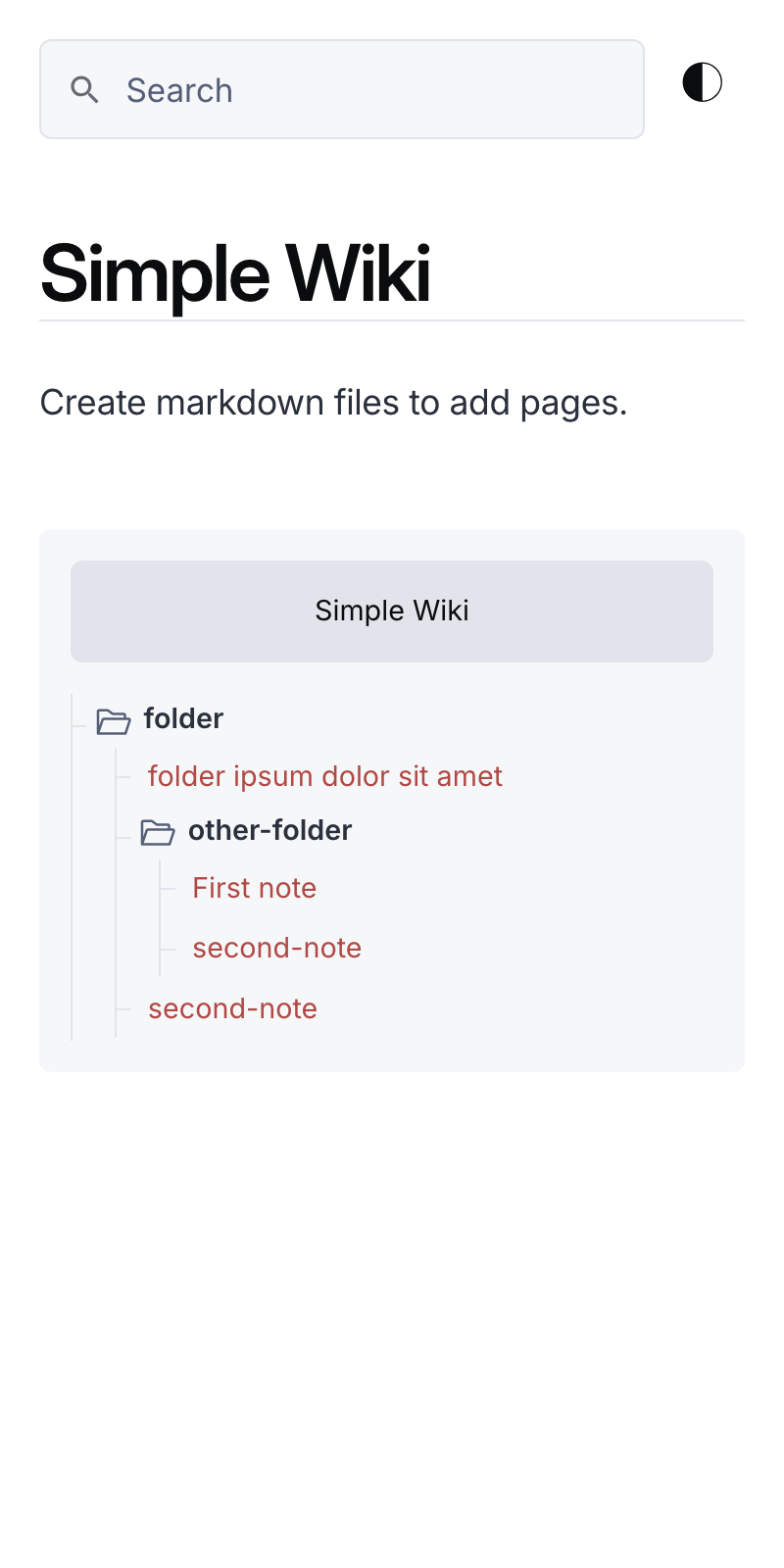Screen dimensions: 784x1568
Task: Click the open-folder icon beside "other-folder"
Action: (158, 833)
